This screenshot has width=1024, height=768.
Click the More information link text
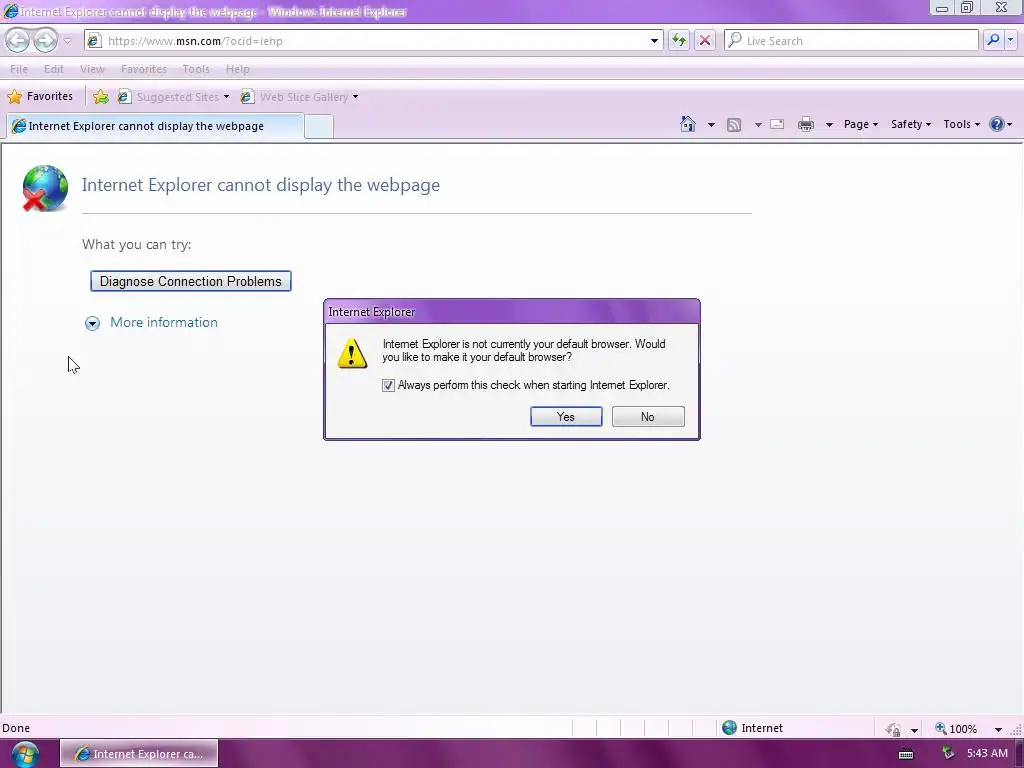click(164, 323)
